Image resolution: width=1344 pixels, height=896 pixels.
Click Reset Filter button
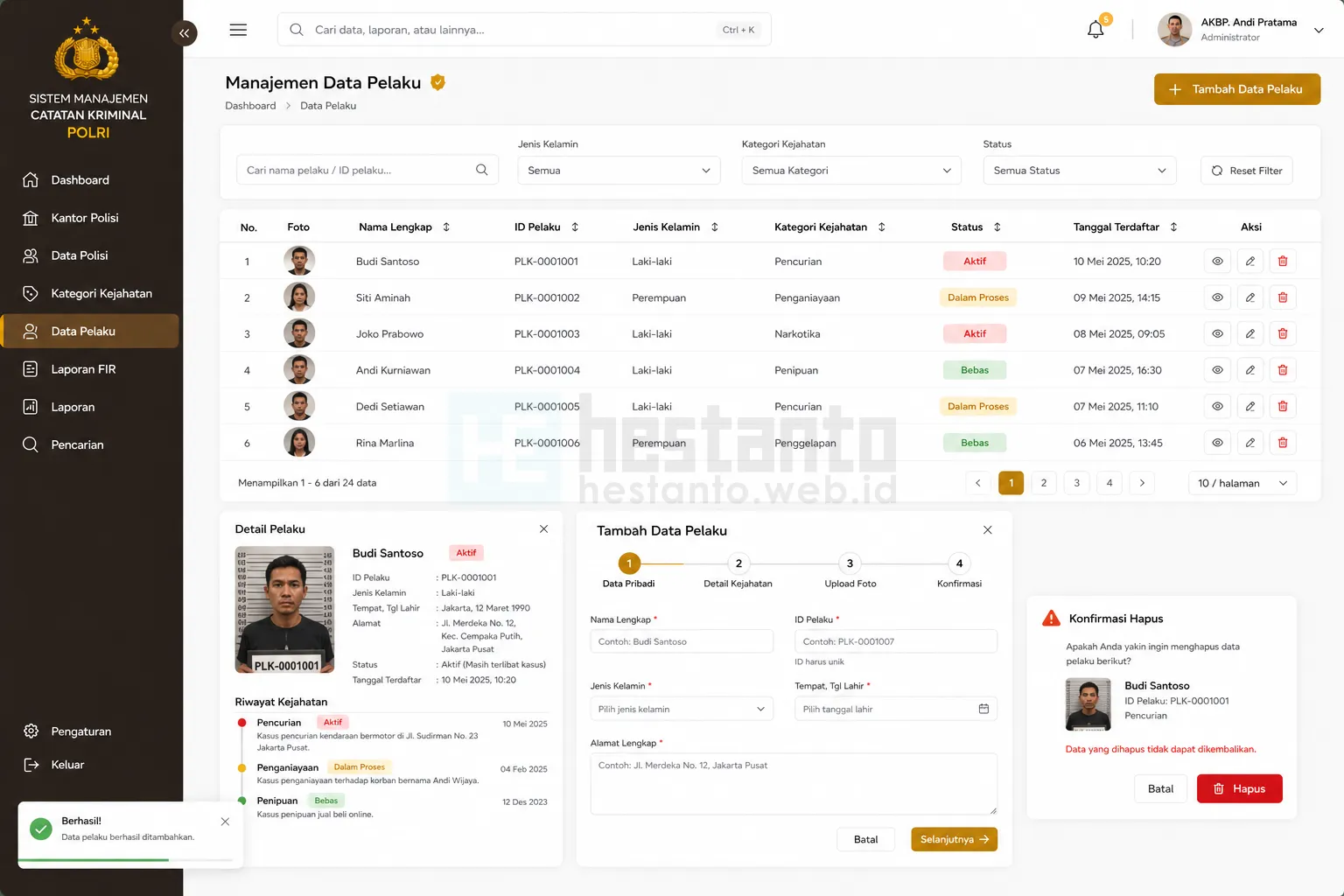[x=1247, y=171]
